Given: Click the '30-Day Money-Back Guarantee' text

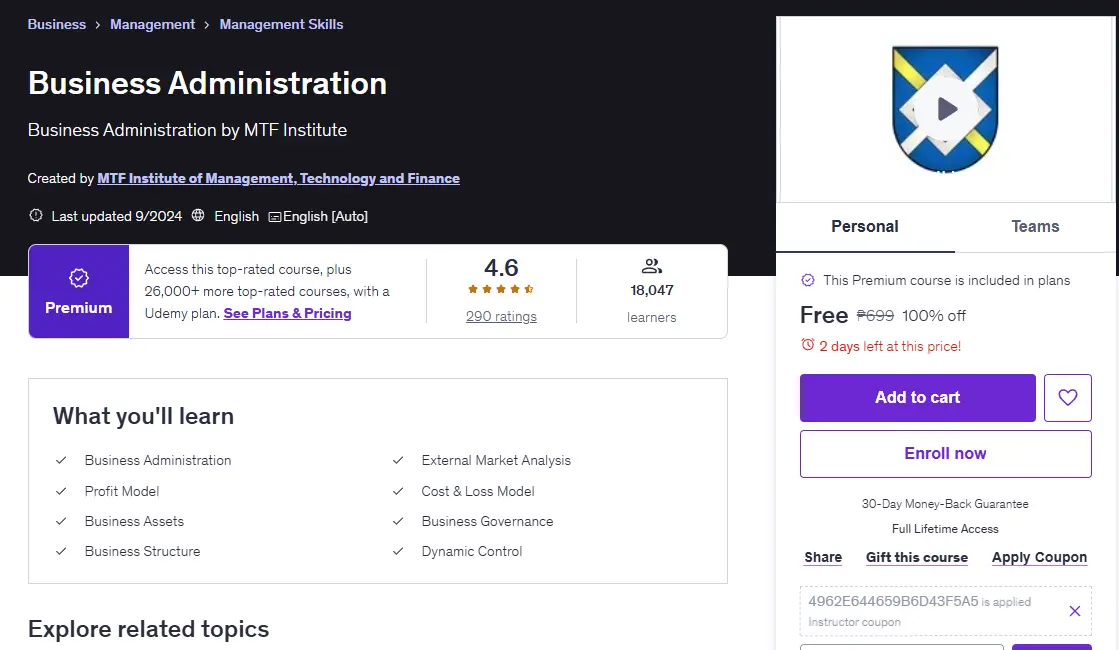Looking at the screenshot, I should coord(945,504).
